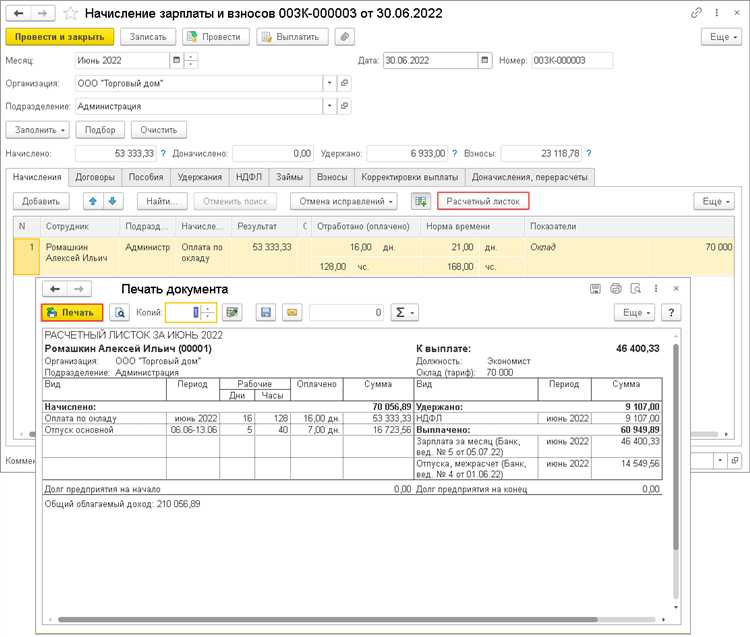Image resolution: width=750 pixels, height=637 pixels.
Task: Open Организация dropdown list
Action: [330, 83]
